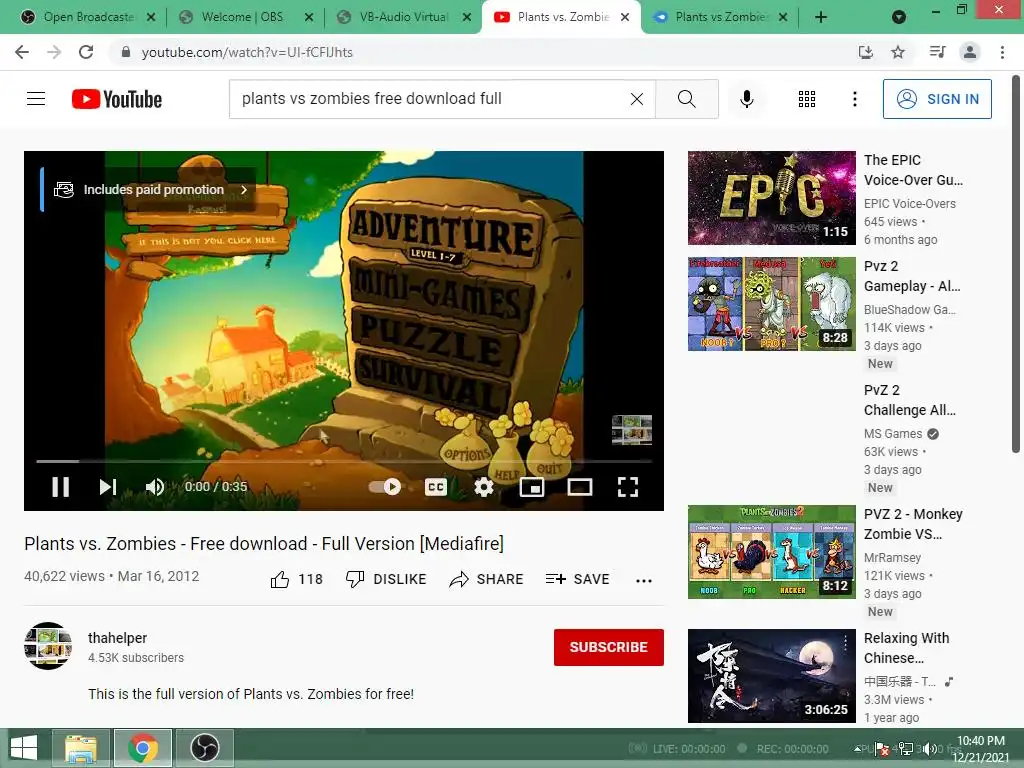Viewport: 1024px width, 768px height.
Task: Subscribe to thahelper channel
Action: pyautogui.click(x=609, y=647)
